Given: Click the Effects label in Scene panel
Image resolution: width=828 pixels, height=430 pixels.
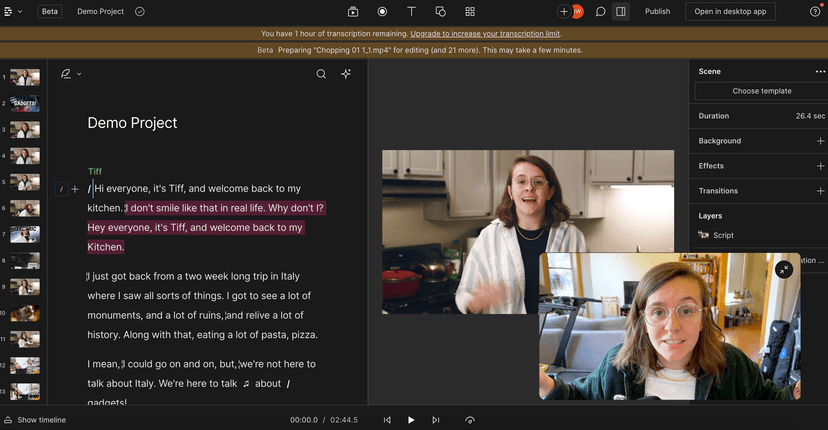Looking at the screenshot, I should point(711,166).
